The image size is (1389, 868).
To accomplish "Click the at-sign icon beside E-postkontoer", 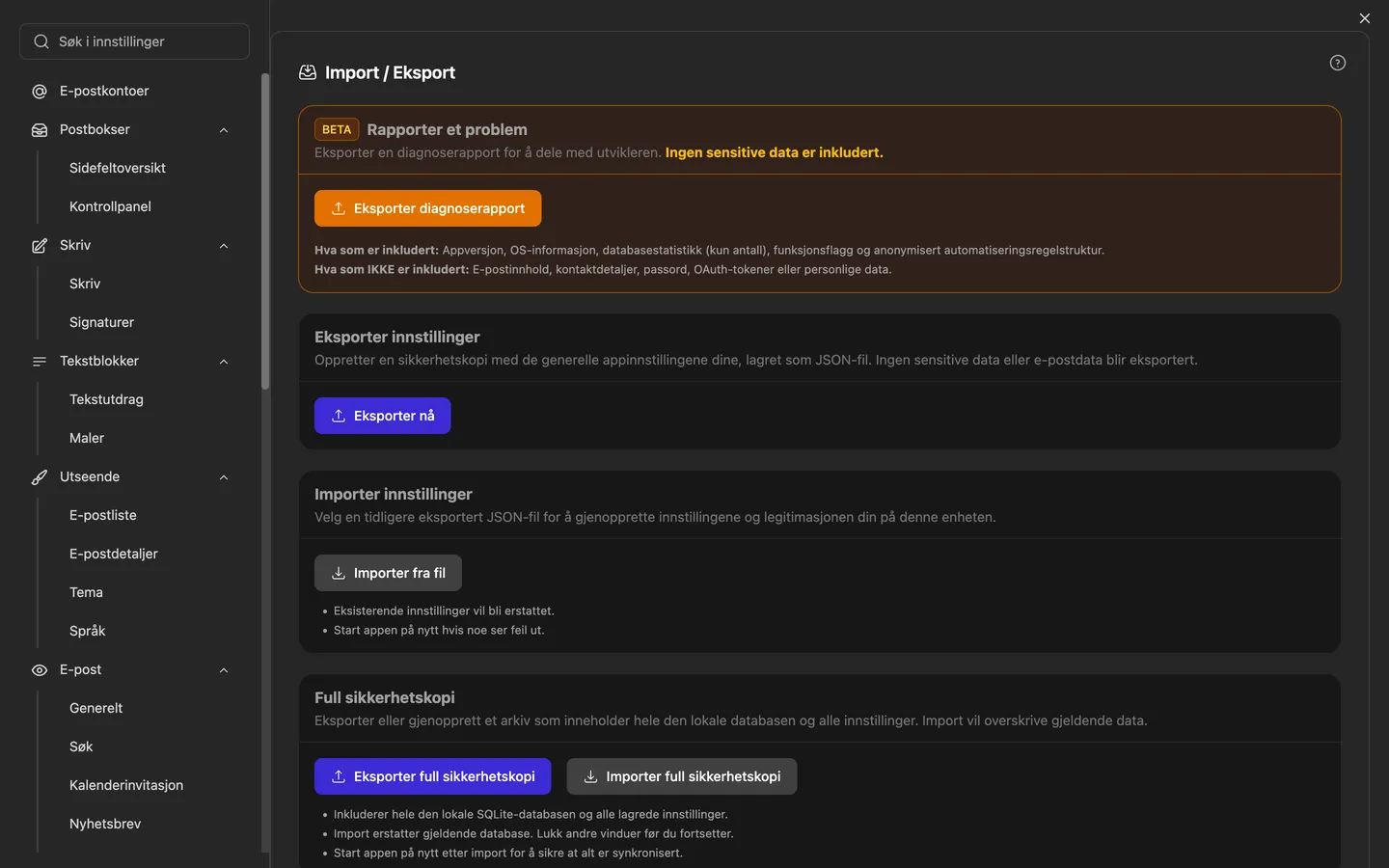I will [x=40, y=92].
